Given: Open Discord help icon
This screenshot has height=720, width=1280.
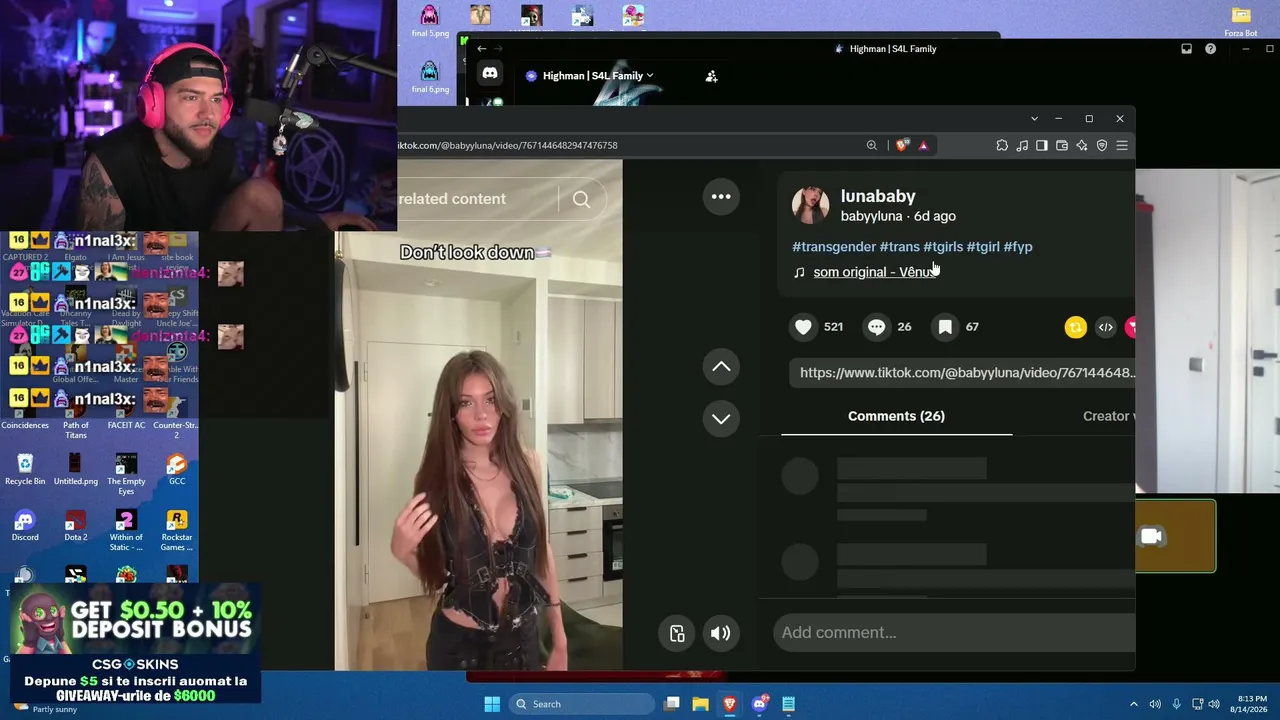Looking at the screenshot, I should coord(1211,49).
